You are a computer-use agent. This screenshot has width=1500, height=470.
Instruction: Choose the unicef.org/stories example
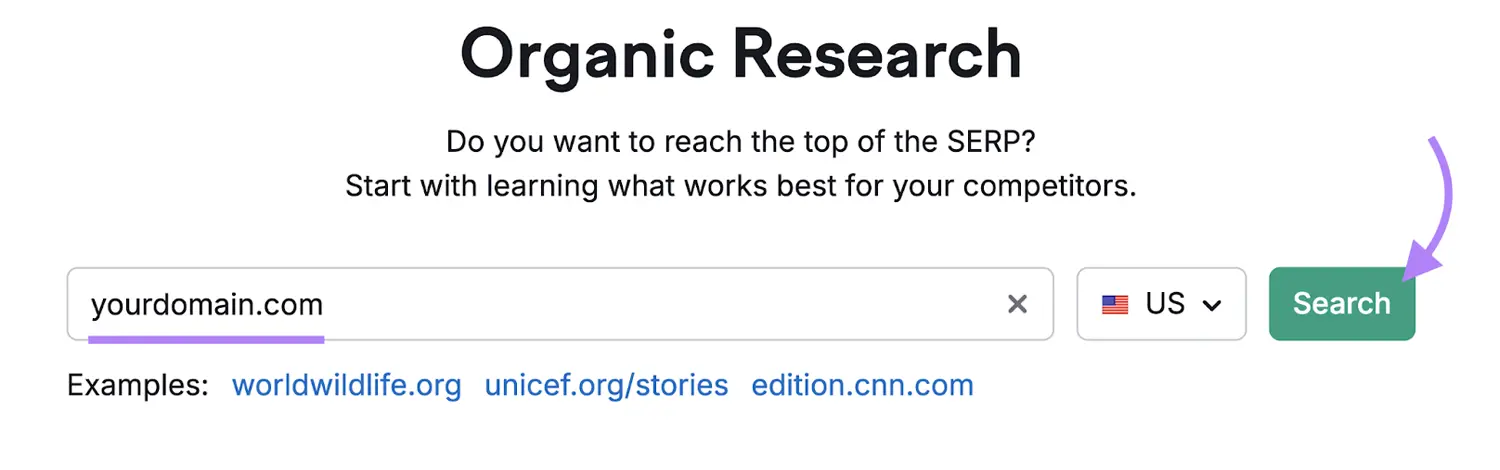(x=606, y=386)
